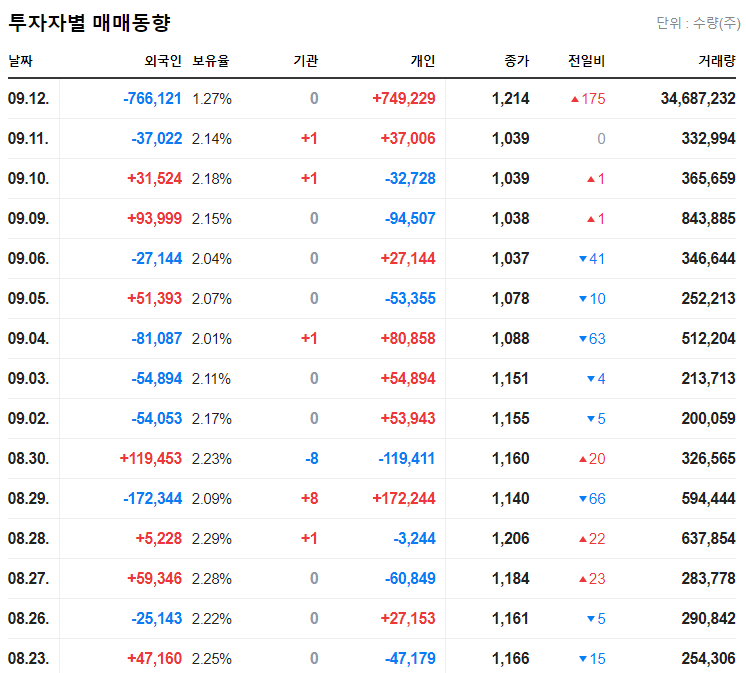Click the 보유율 column header
The width and height of the screenshot is (746, 673).
[x=211, y=61]
